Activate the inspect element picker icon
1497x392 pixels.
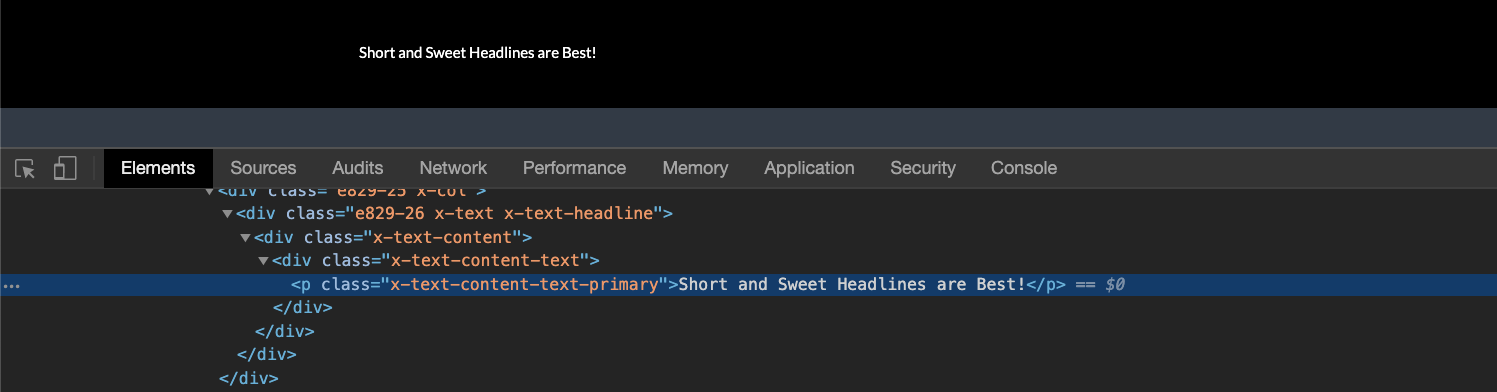pos(26,169)
